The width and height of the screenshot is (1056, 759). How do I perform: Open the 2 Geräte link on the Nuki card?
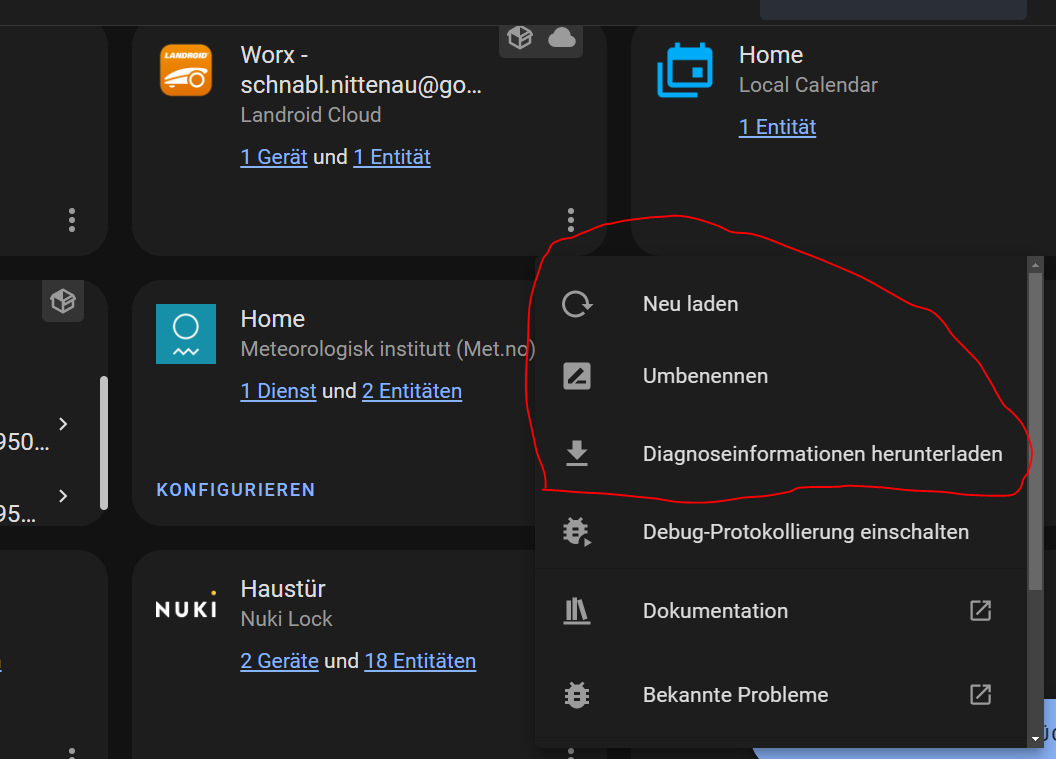pyautogui.click(x=279, y=661)
